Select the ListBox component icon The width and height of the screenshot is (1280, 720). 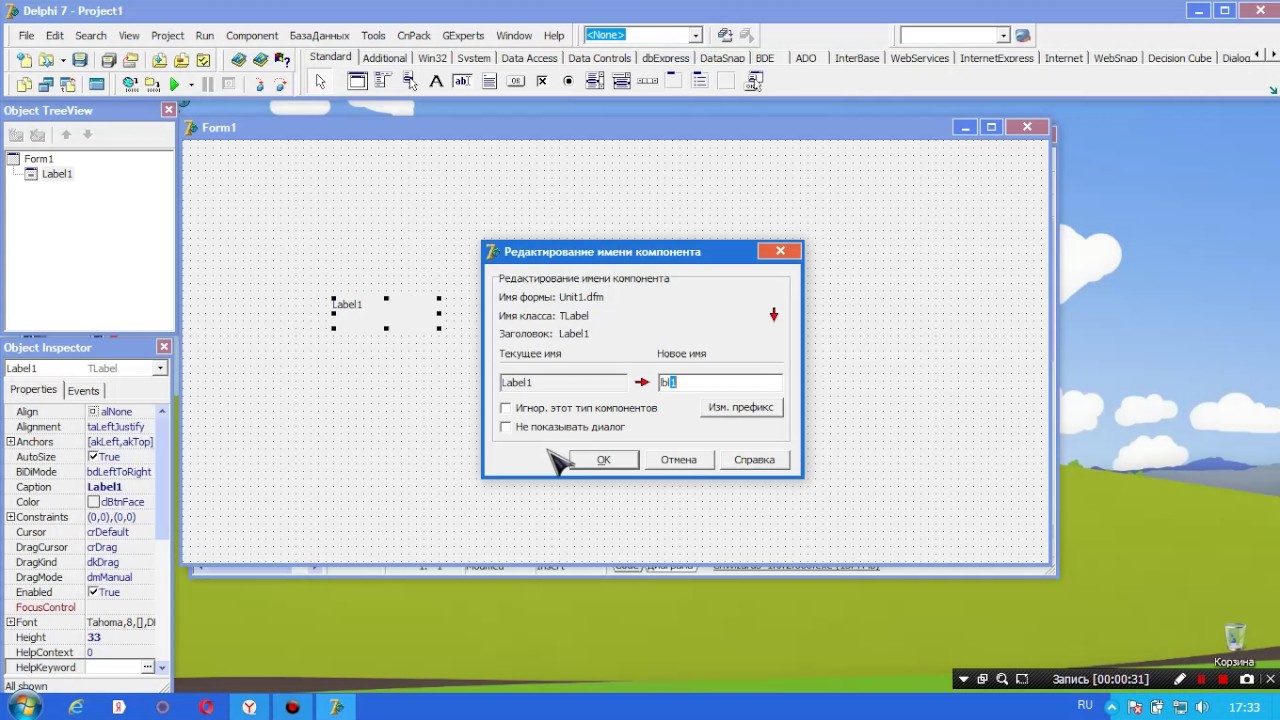coord(595,81)
